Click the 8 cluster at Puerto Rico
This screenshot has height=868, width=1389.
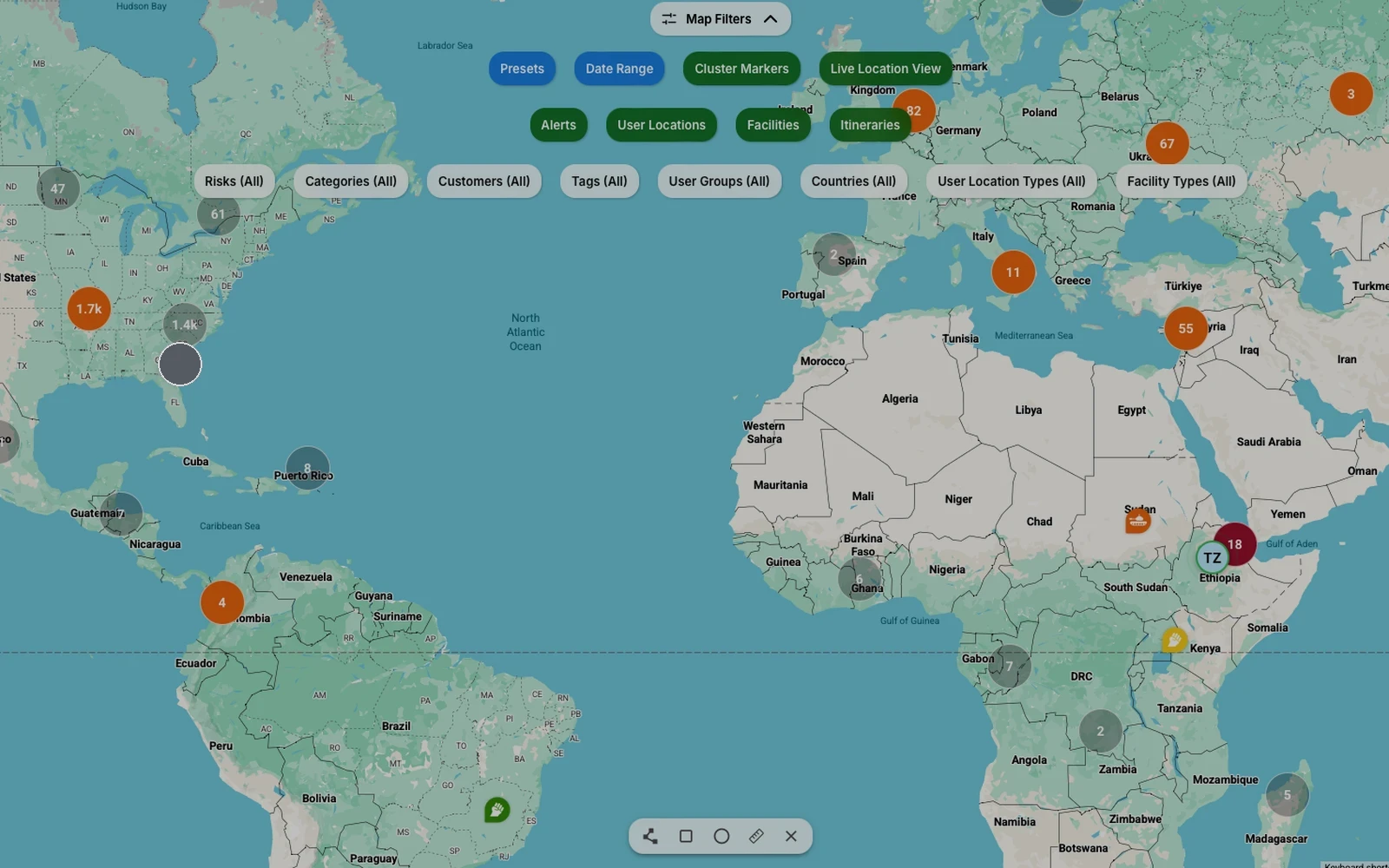(307, 468)
